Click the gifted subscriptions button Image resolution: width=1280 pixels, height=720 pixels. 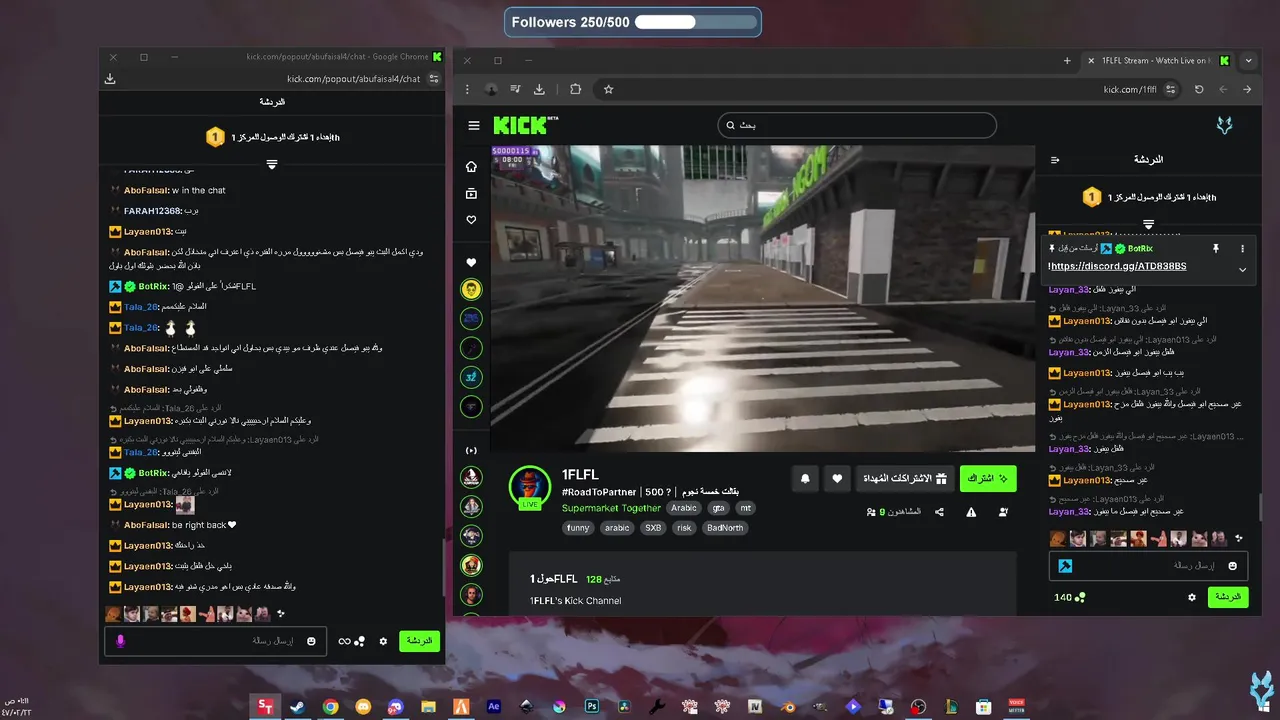point(905,479)
